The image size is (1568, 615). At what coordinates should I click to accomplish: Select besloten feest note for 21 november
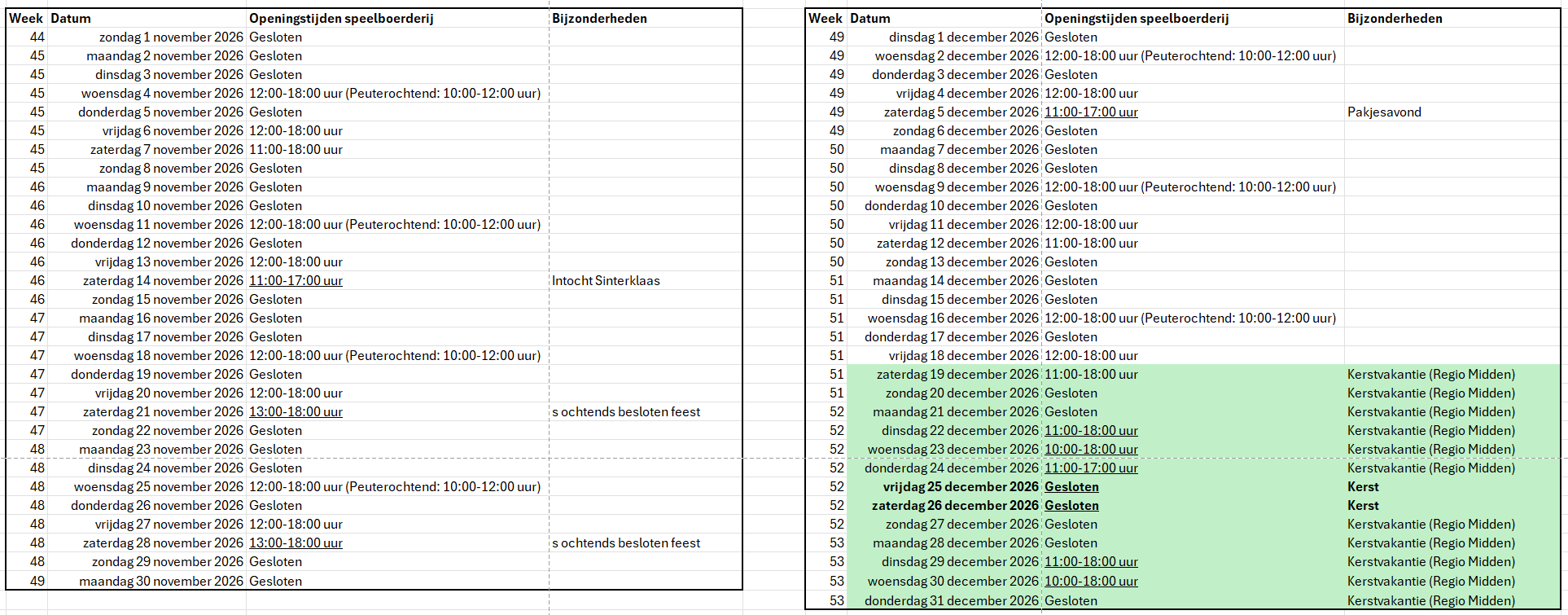pos(625,412)
